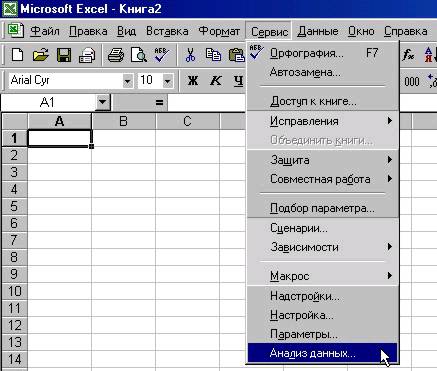Open the Файл menu
The width and height of the screenshot is (437, 371).
(x=45, y=31)
